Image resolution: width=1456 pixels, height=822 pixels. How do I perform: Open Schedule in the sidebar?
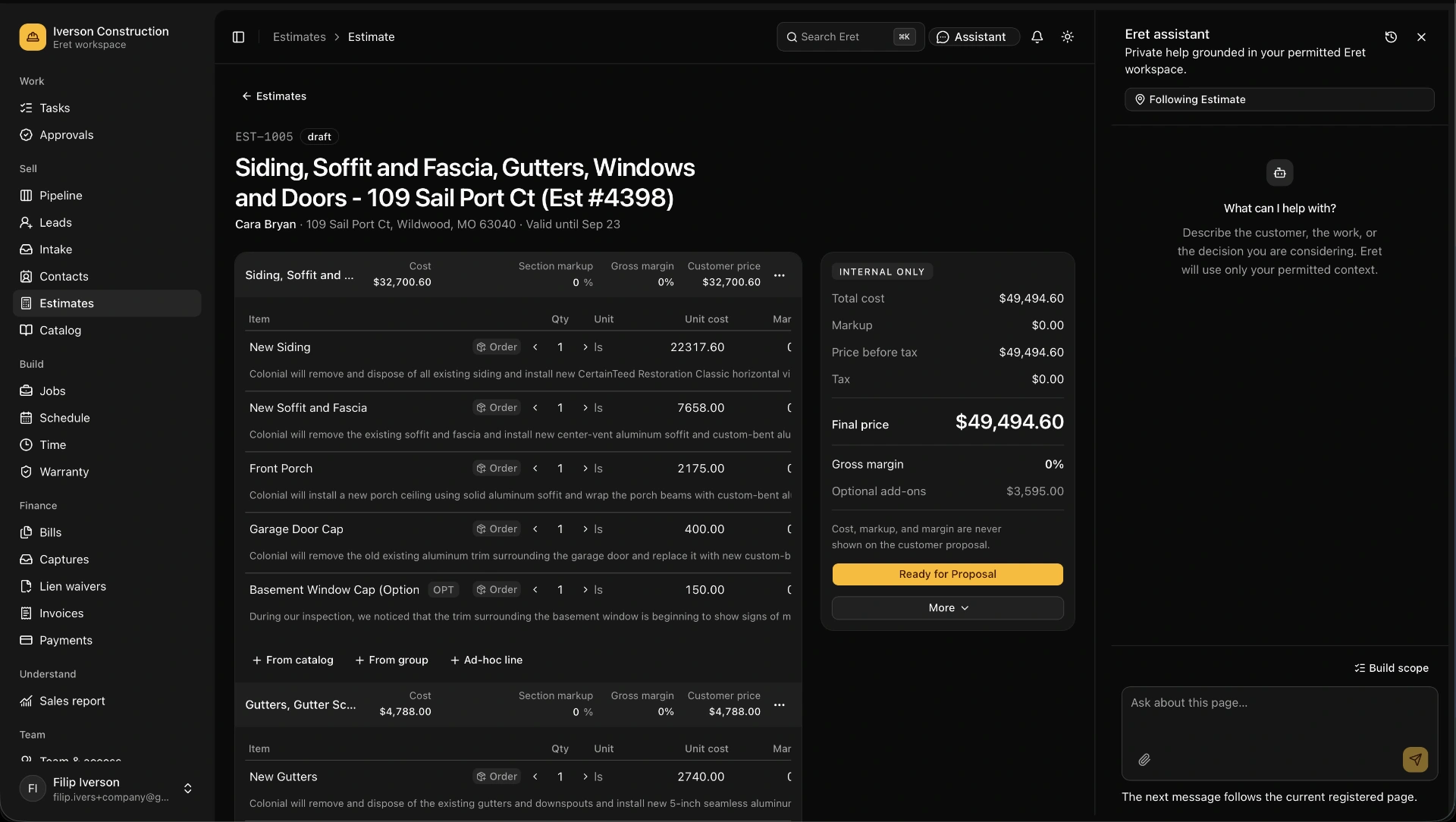(107, 418)
